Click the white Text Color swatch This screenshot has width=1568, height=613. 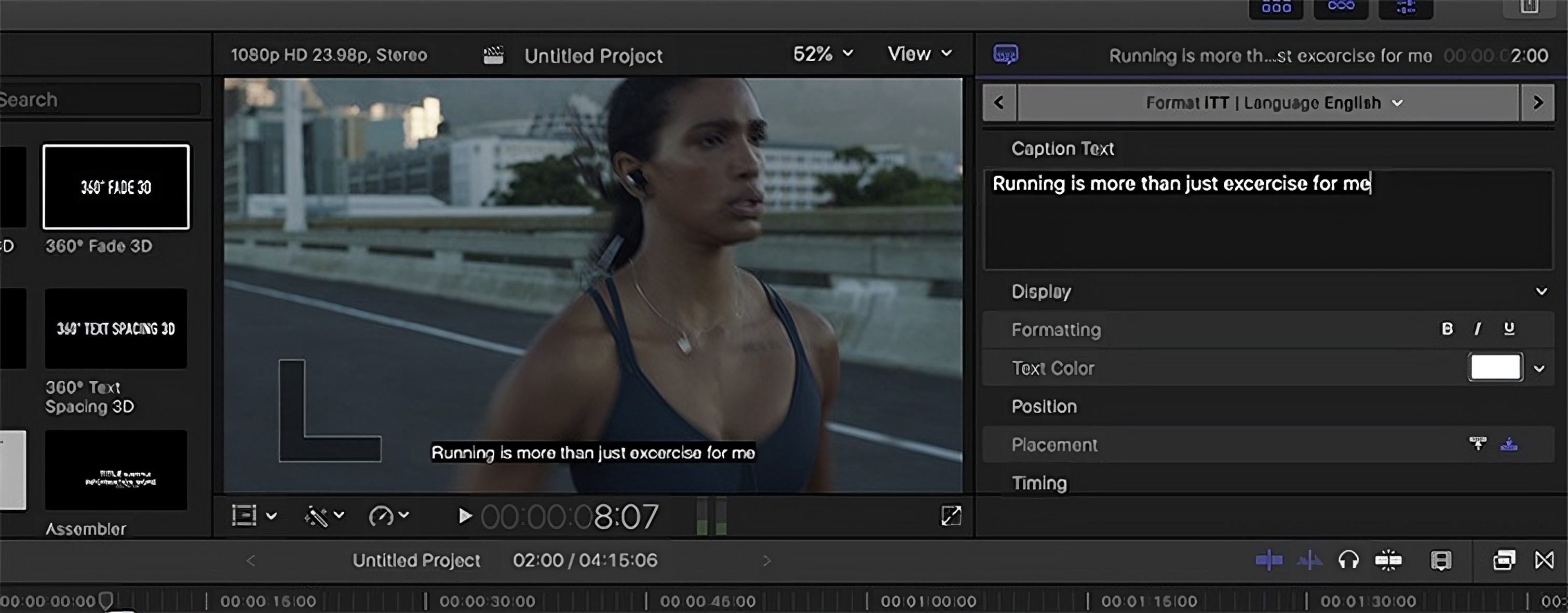click(1495, 368)
